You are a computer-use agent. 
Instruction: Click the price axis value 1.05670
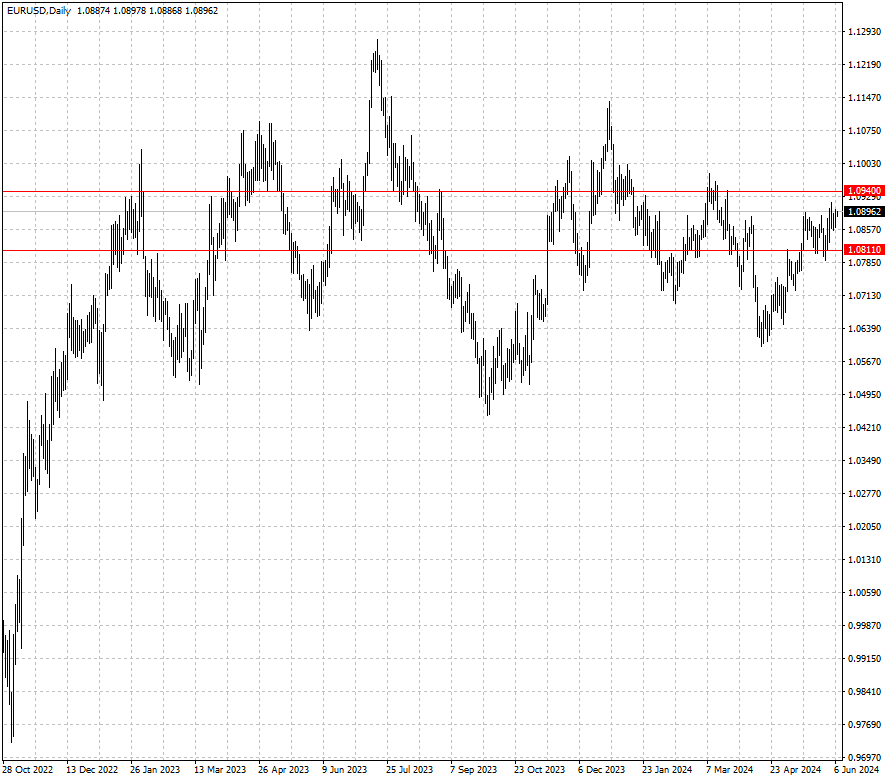[864, 362]
